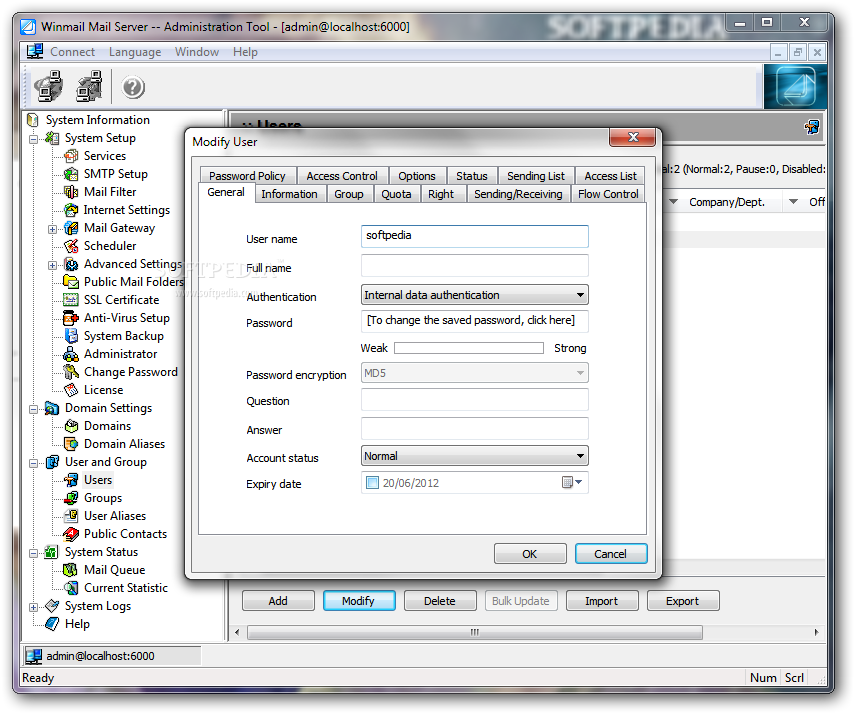The image size is (855, 714).
Task: Click the connect server toolbar icon
Action: 49,86
